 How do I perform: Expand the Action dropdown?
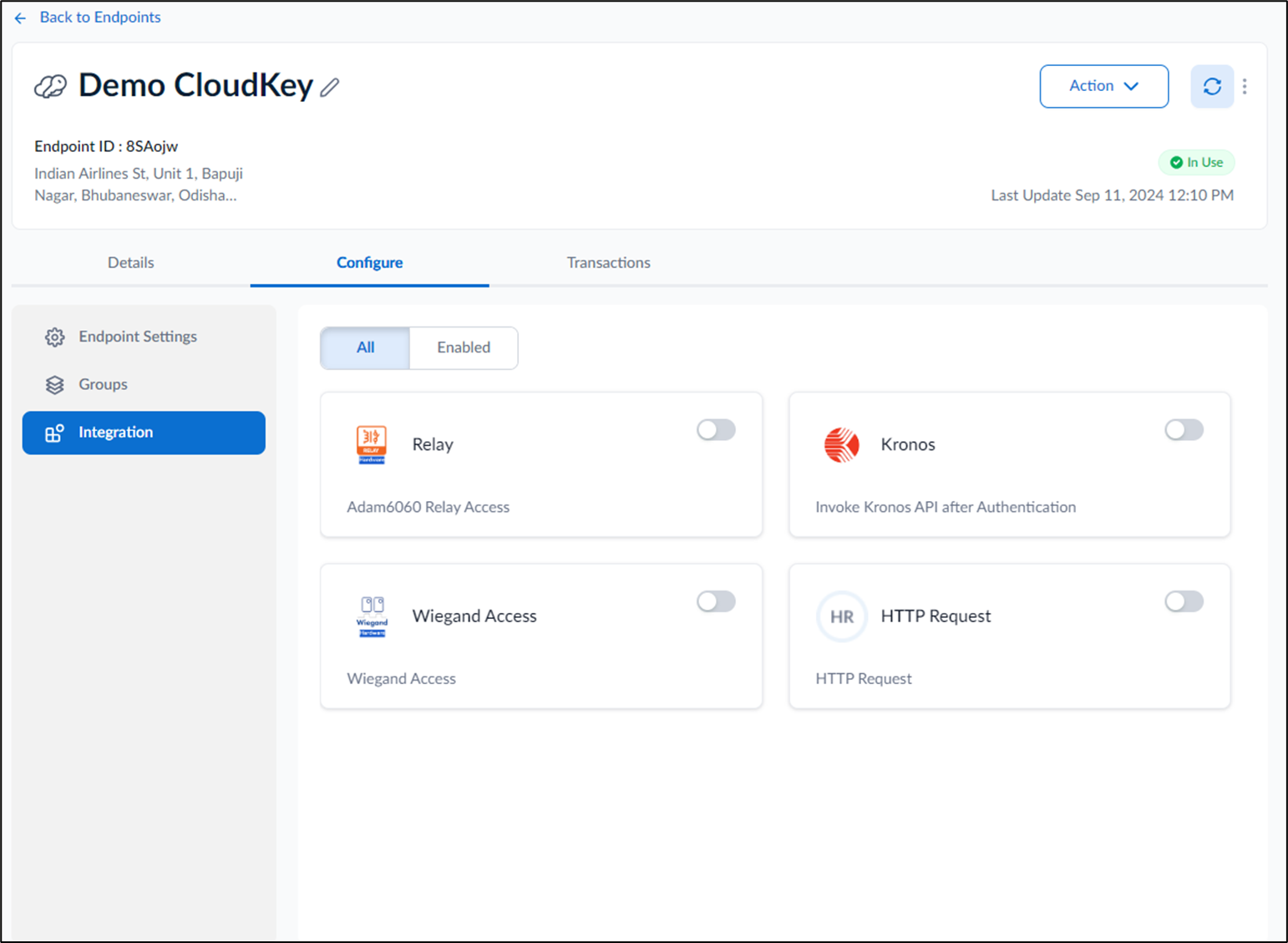pyautogui.click(x=1103, y=86)
